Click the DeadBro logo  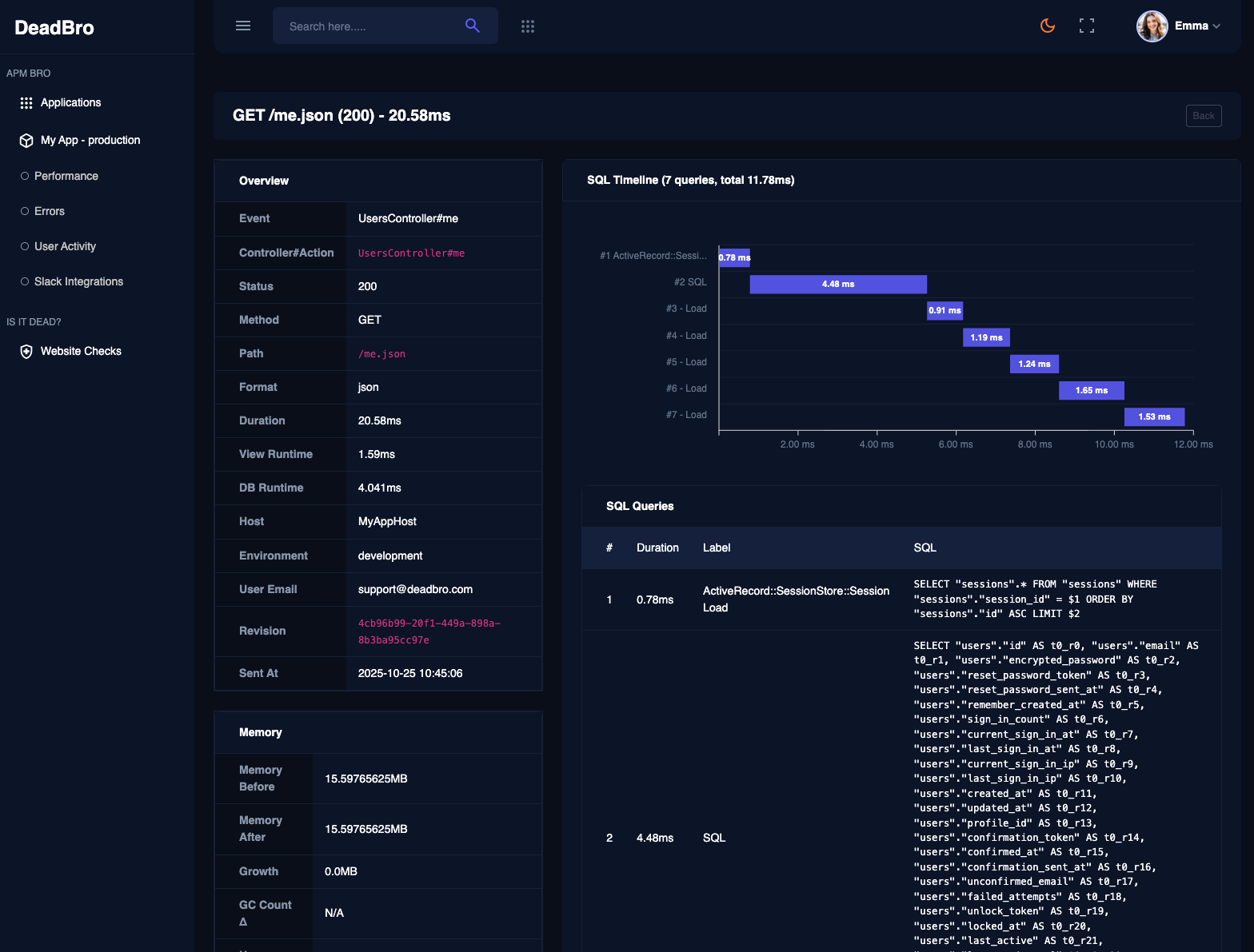tap(54, 28)
